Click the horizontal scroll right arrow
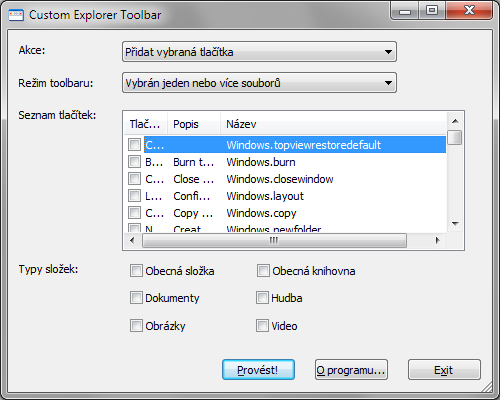 tap(438, 240)
